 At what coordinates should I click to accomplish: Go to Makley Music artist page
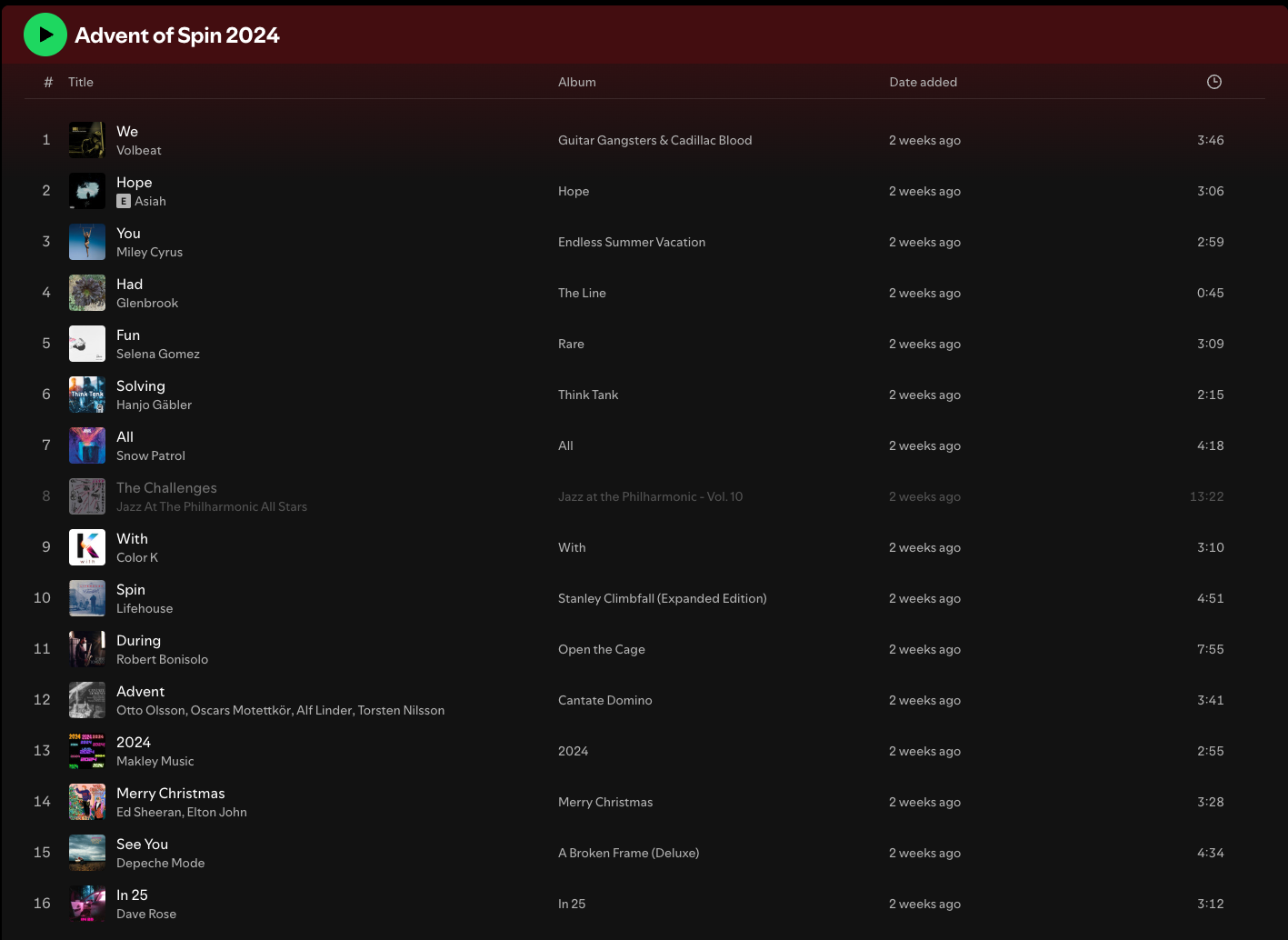click(155, 762)
